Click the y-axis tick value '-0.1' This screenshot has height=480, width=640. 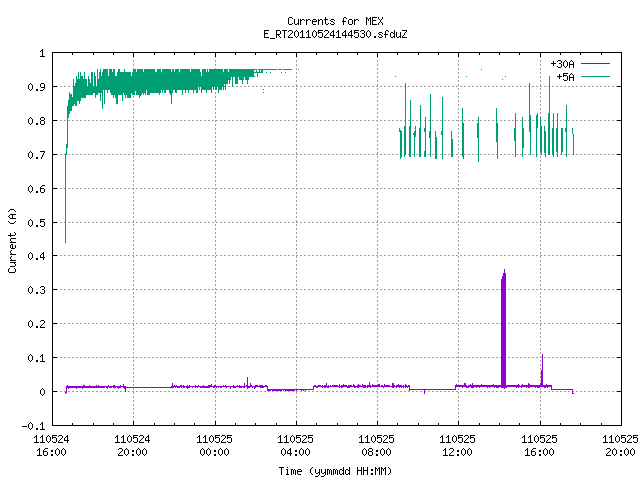click(33, 426)
